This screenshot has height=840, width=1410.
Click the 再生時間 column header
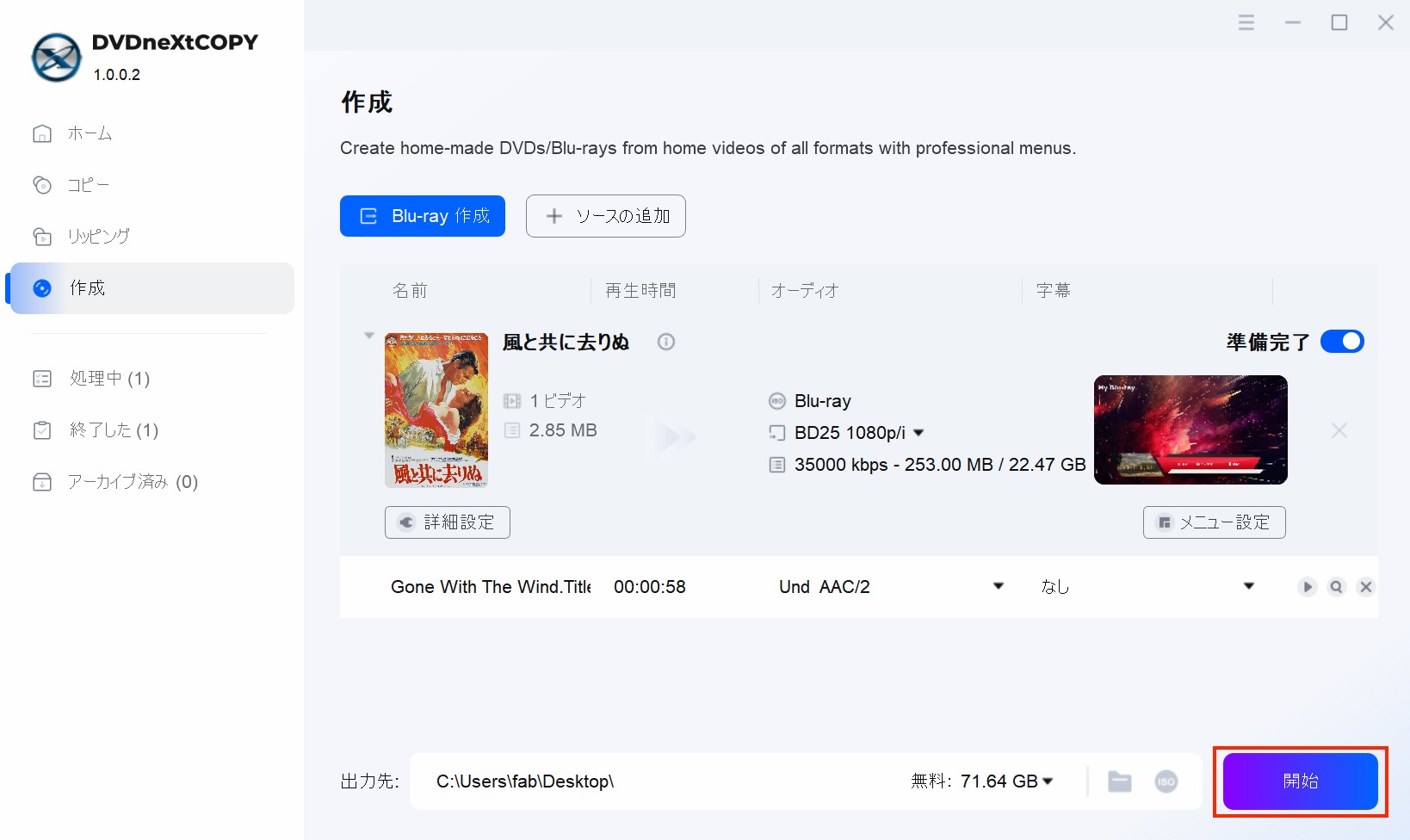coord(640,291)
